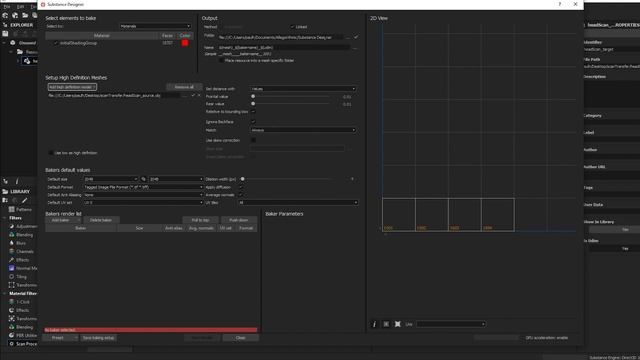Open the Preset dropdown button
Screen dimensions: 640x360
(60, 338)
